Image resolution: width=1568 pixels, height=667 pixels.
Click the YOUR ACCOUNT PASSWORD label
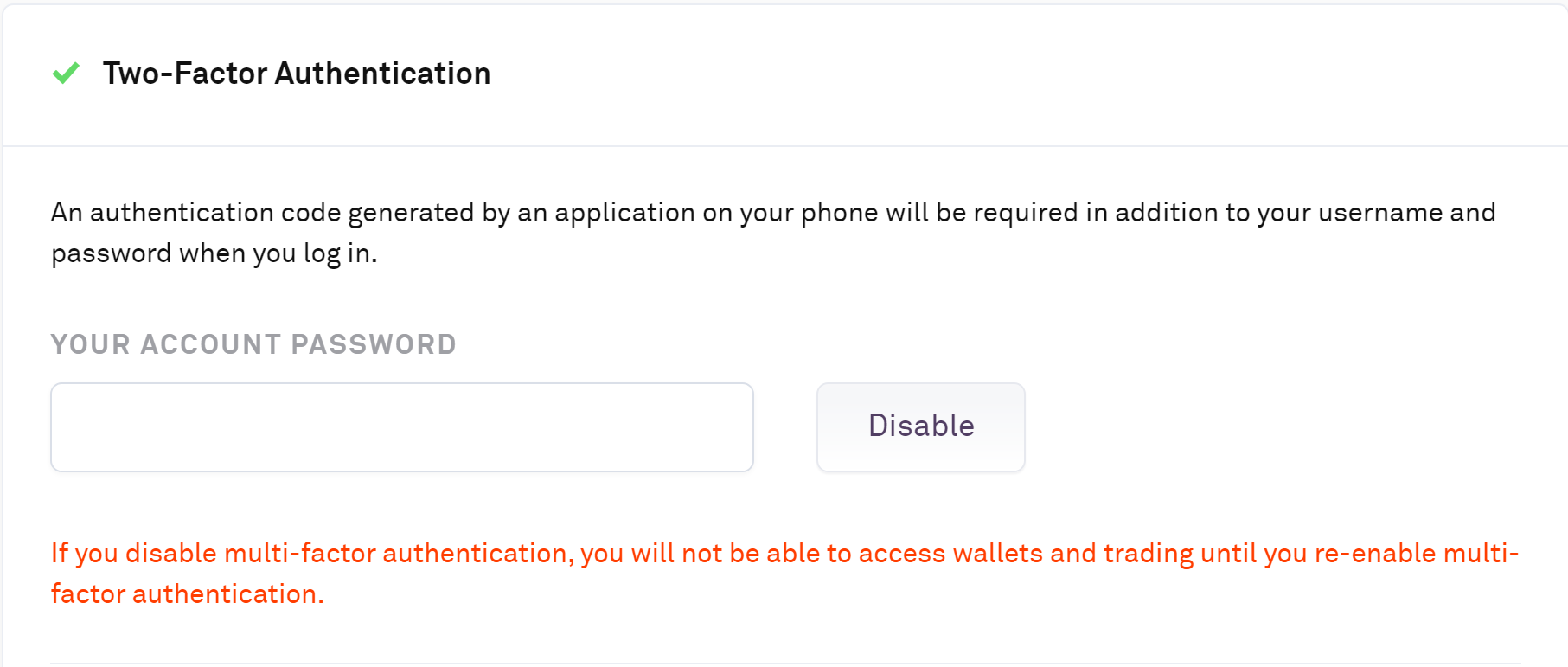point(253,344)
